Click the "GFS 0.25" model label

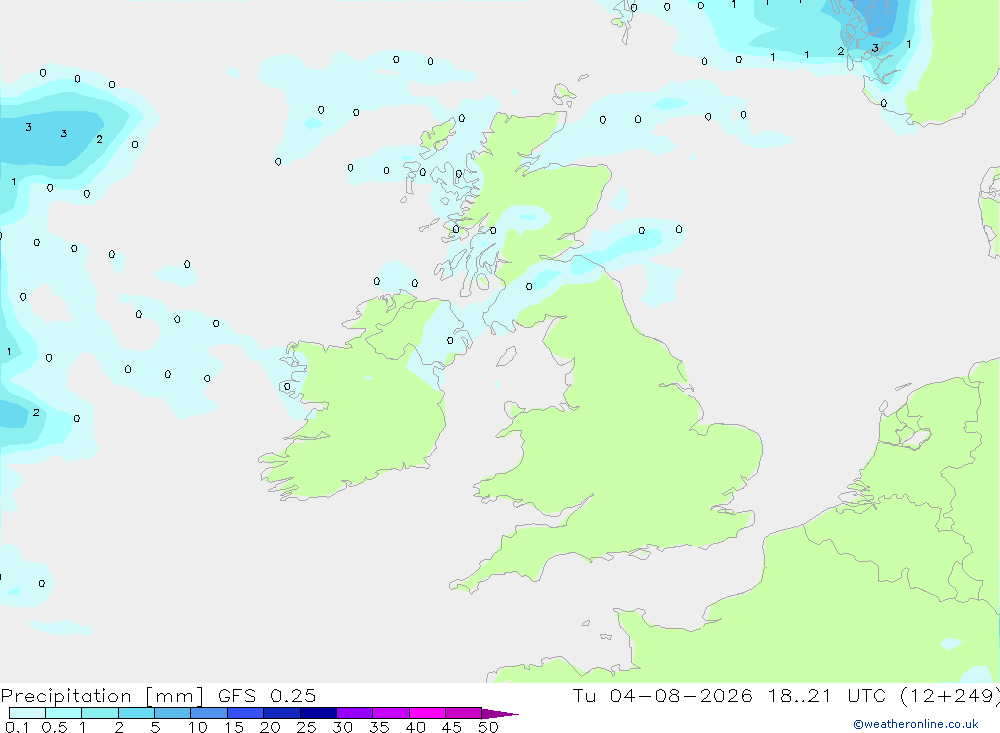tap(267, 695)
